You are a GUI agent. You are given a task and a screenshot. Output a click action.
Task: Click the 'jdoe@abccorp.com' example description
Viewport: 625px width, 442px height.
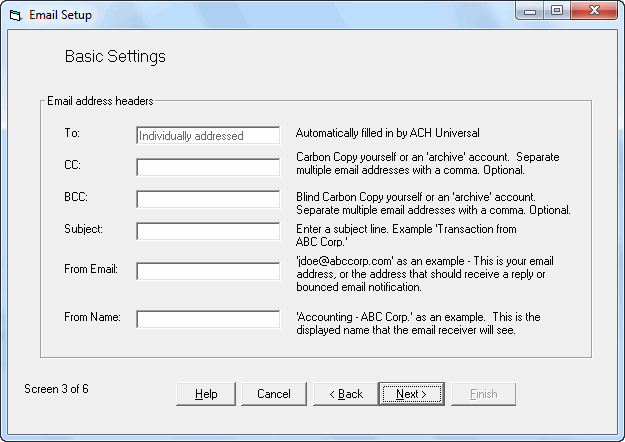click(x=425, y=274)
